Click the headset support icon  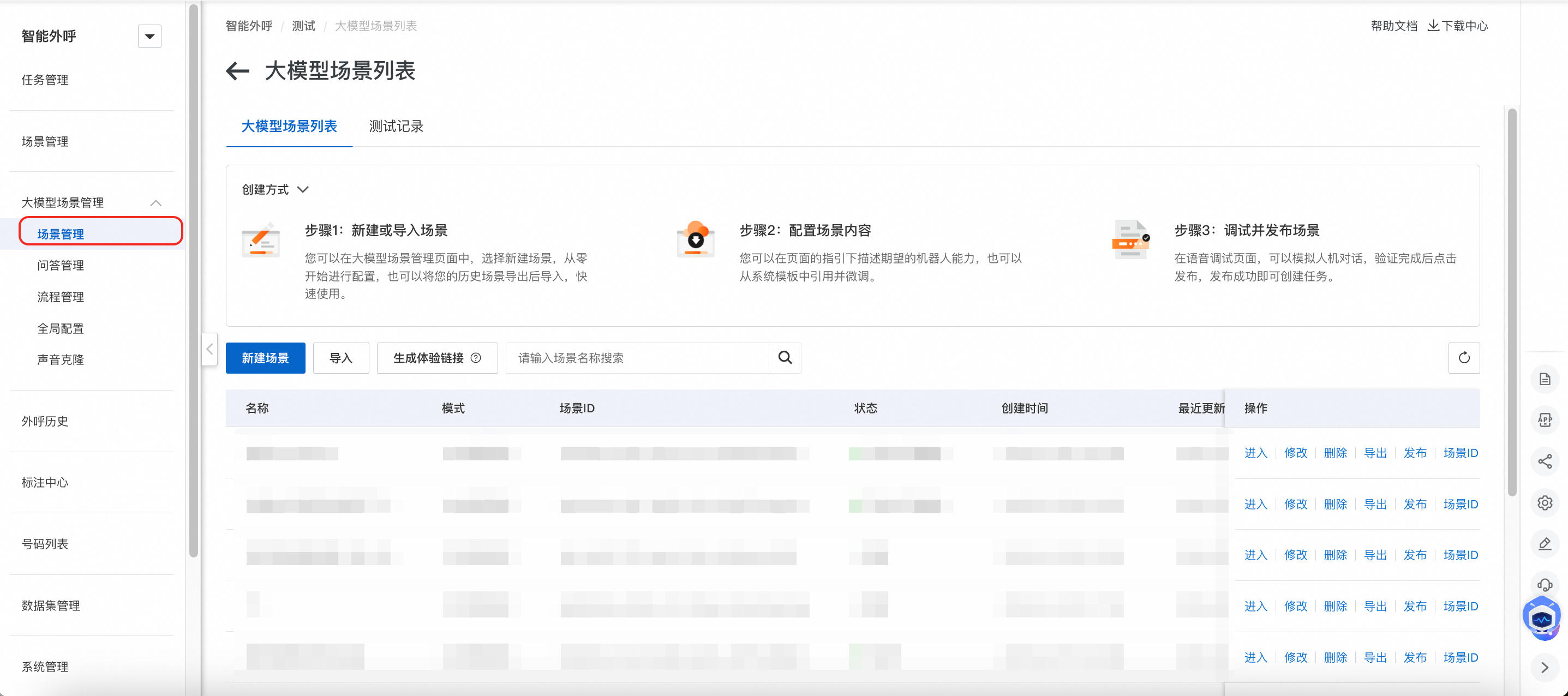(x=1544, y=585)
